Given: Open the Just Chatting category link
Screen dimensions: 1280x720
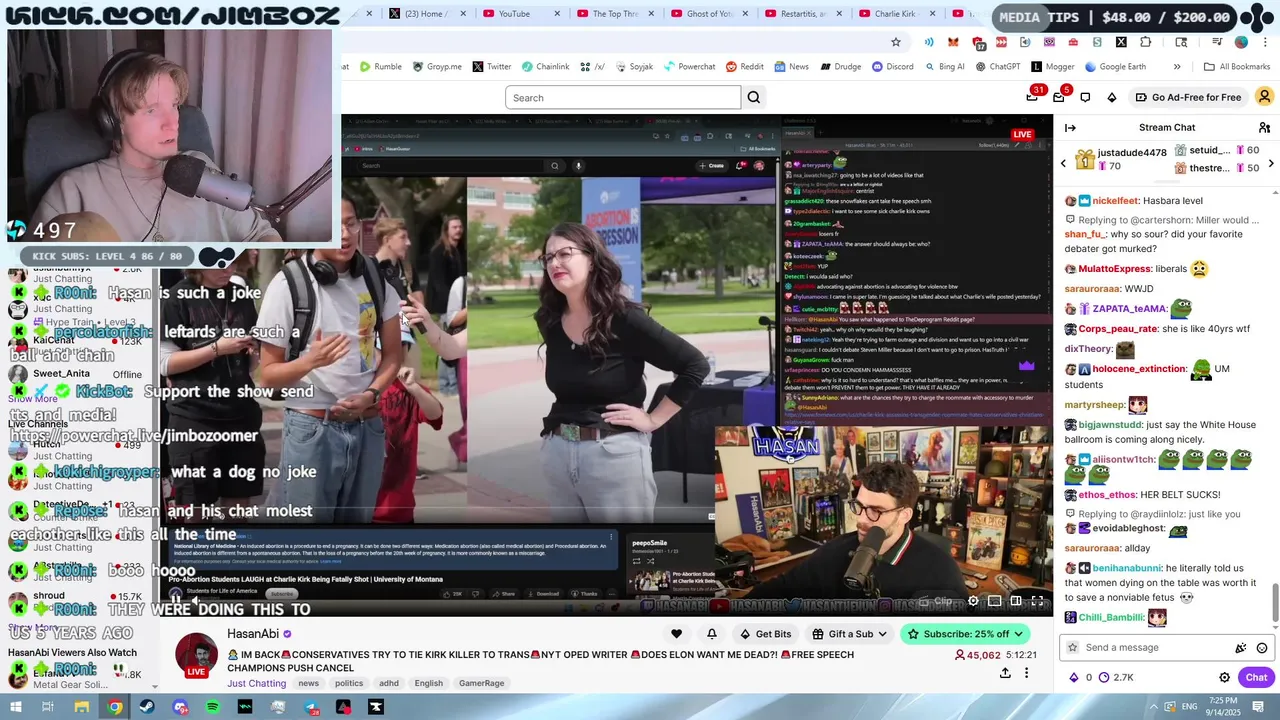Looking at the screenshot, I should point(257,683).
